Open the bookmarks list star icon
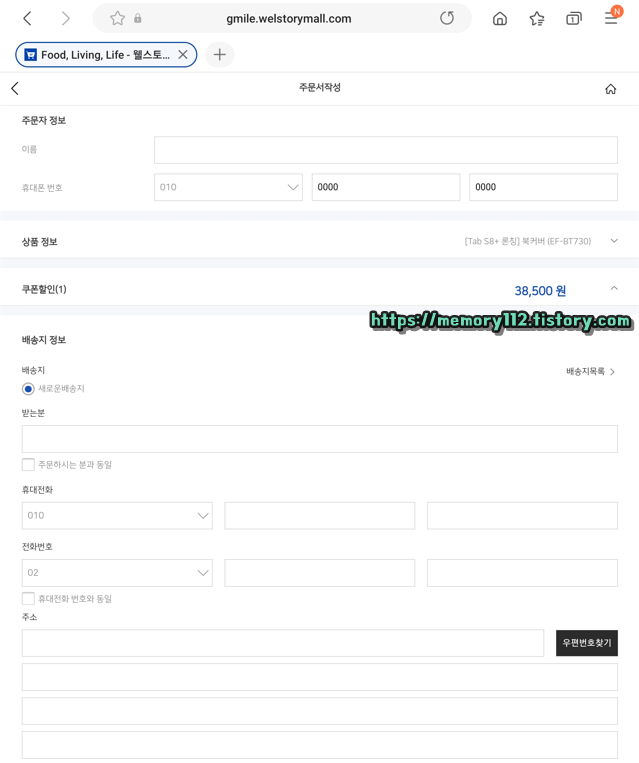Viewport: 639px width, 763px height. pos(537,18)
